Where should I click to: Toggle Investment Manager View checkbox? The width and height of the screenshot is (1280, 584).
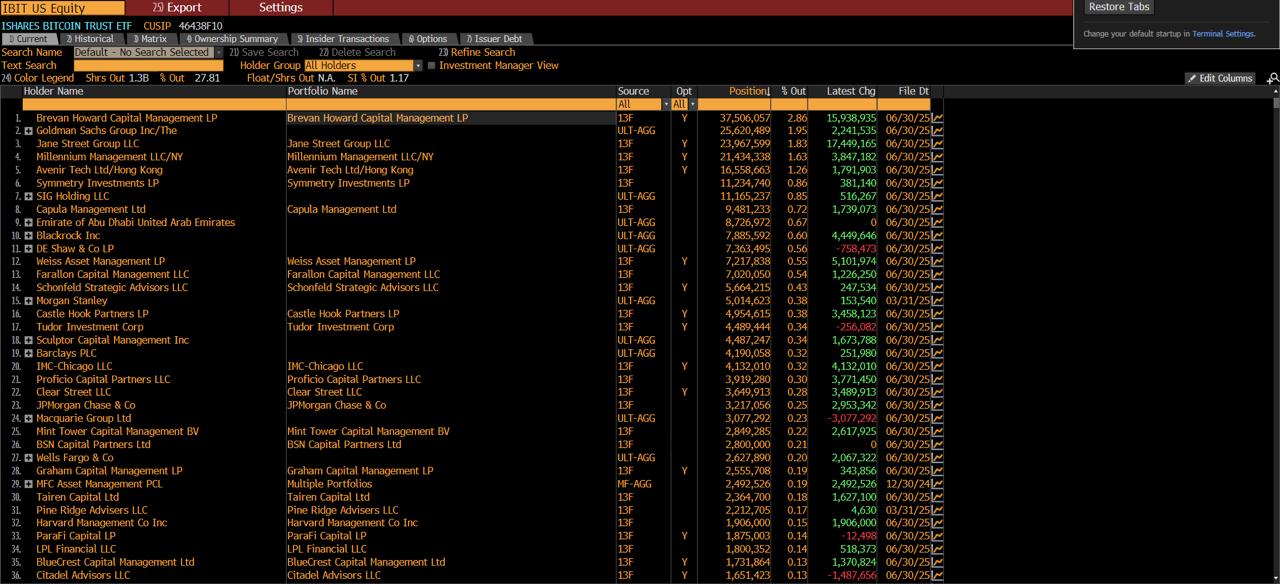[x=431, y=65]
